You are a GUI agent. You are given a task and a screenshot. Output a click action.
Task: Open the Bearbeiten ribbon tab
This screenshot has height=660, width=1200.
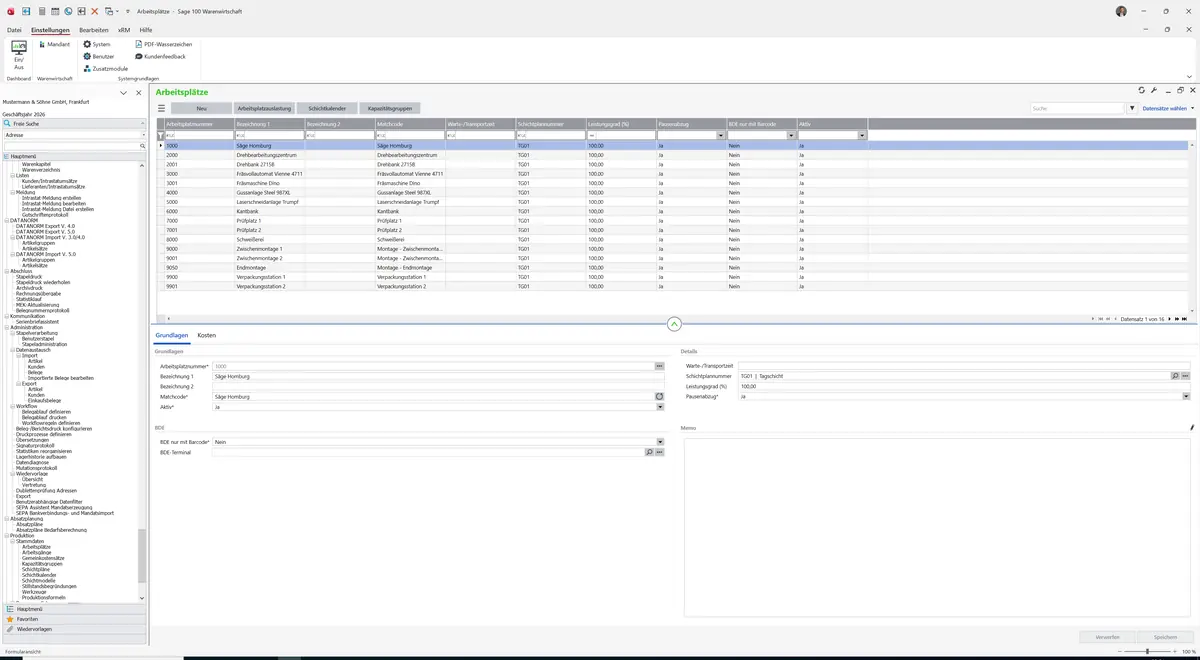click(94, 30)
